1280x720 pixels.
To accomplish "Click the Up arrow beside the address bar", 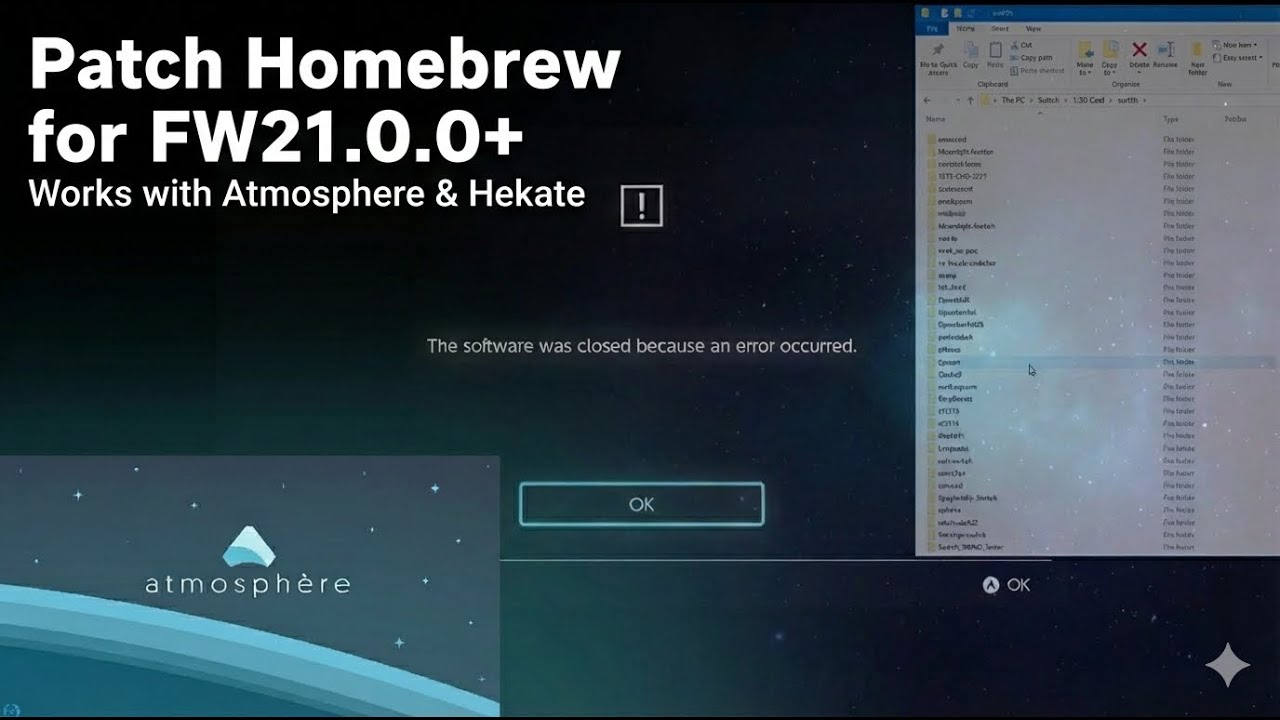I will click(970, 100).
